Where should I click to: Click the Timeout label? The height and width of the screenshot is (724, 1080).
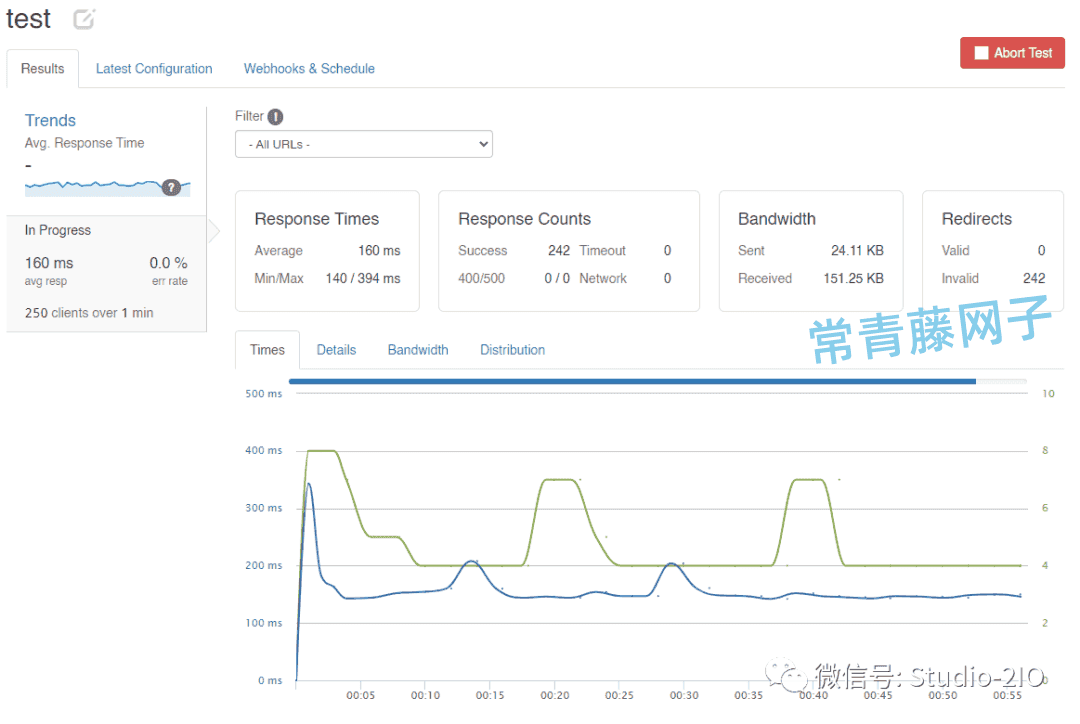pyautogui.click(x=603, y=251)
